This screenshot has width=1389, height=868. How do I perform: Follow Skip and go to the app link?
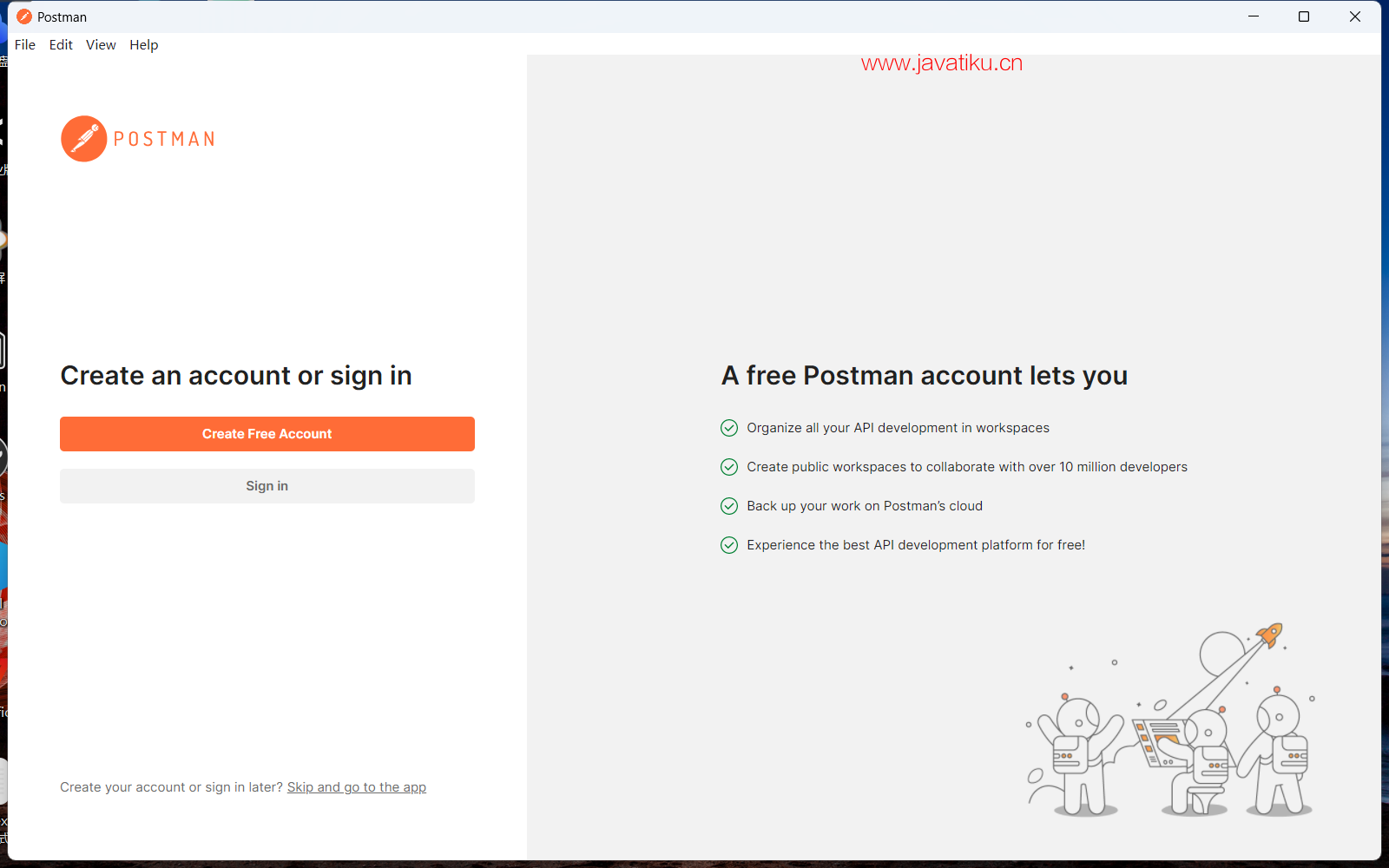tap(357, 787)
